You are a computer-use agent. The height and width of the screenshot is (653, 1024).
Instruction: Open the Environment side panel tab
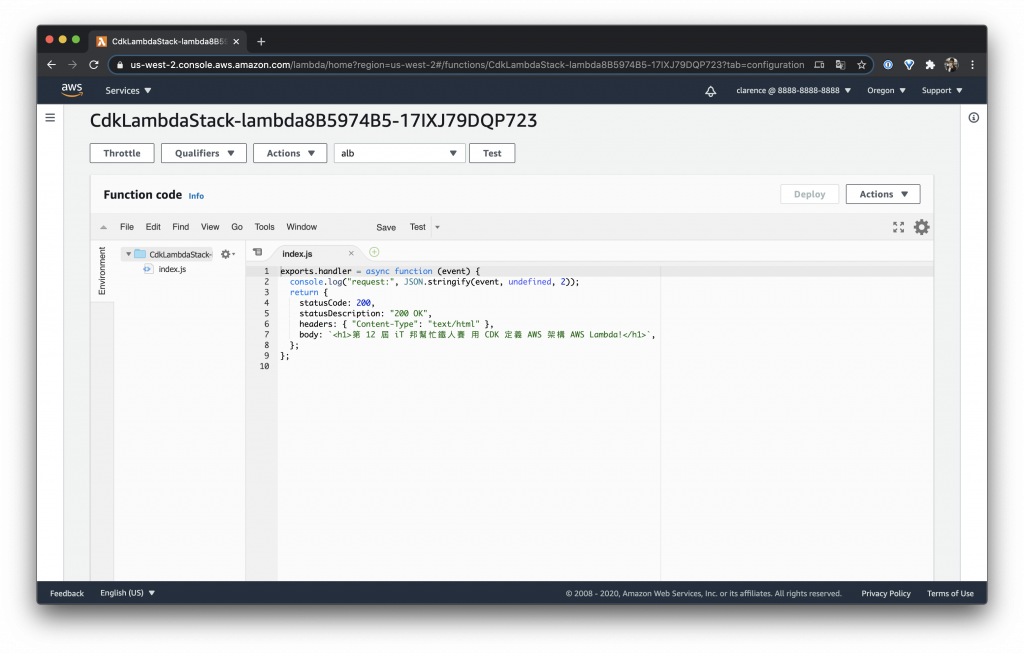click(102, 271)
